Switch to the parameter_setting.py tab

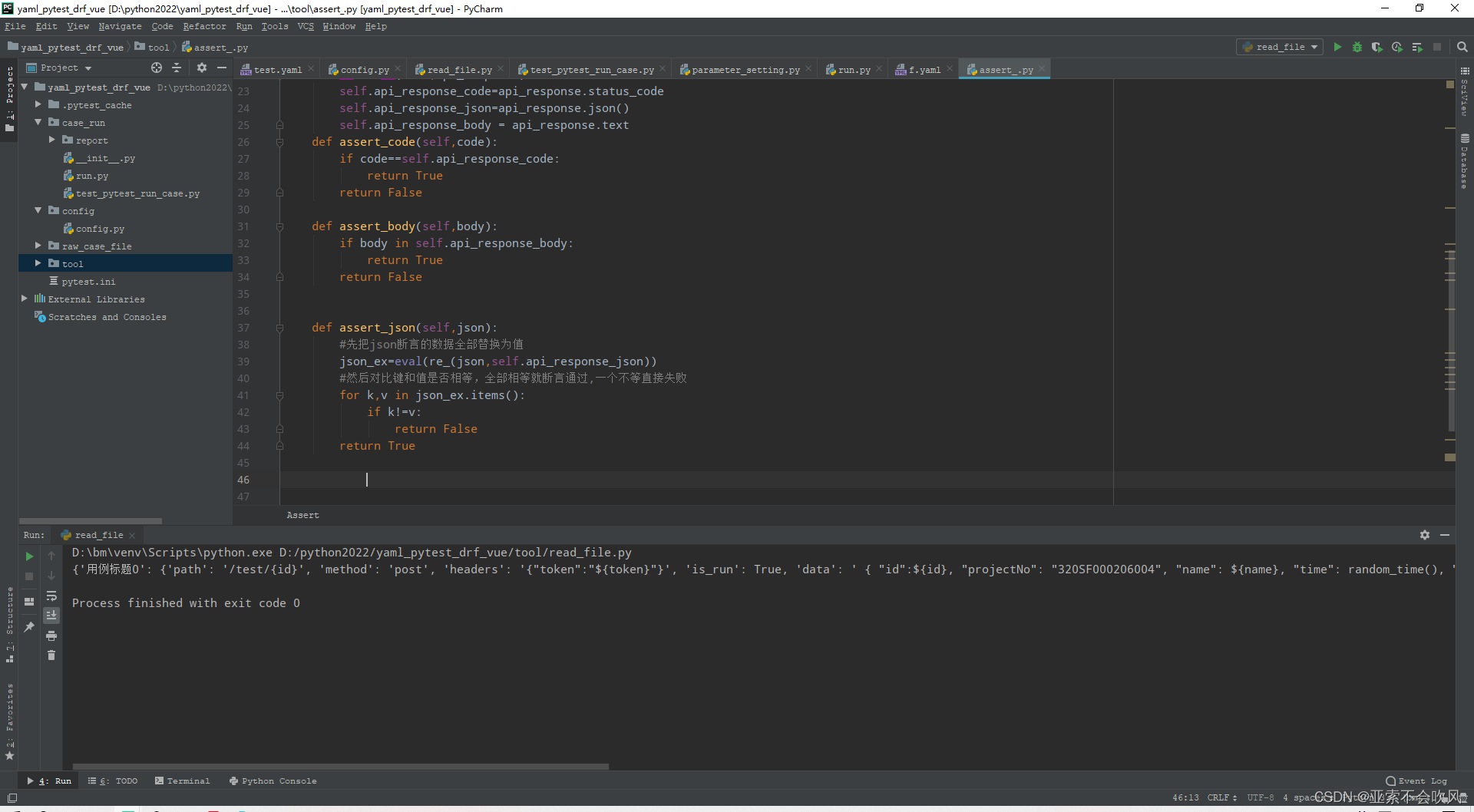pyautogui.click(x=745, y=69)
